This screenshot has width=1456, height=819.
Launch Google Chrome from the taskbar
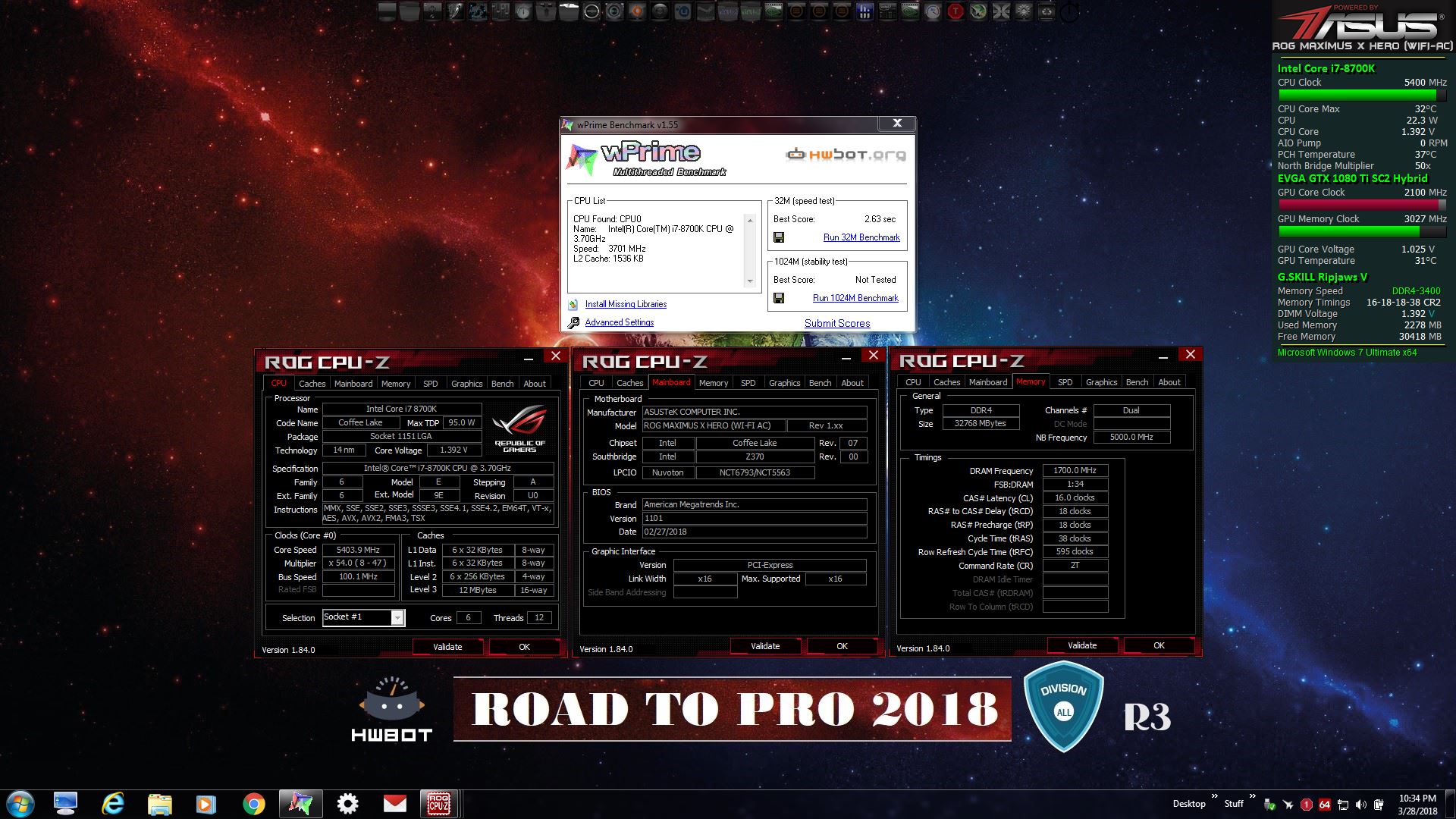254,804
